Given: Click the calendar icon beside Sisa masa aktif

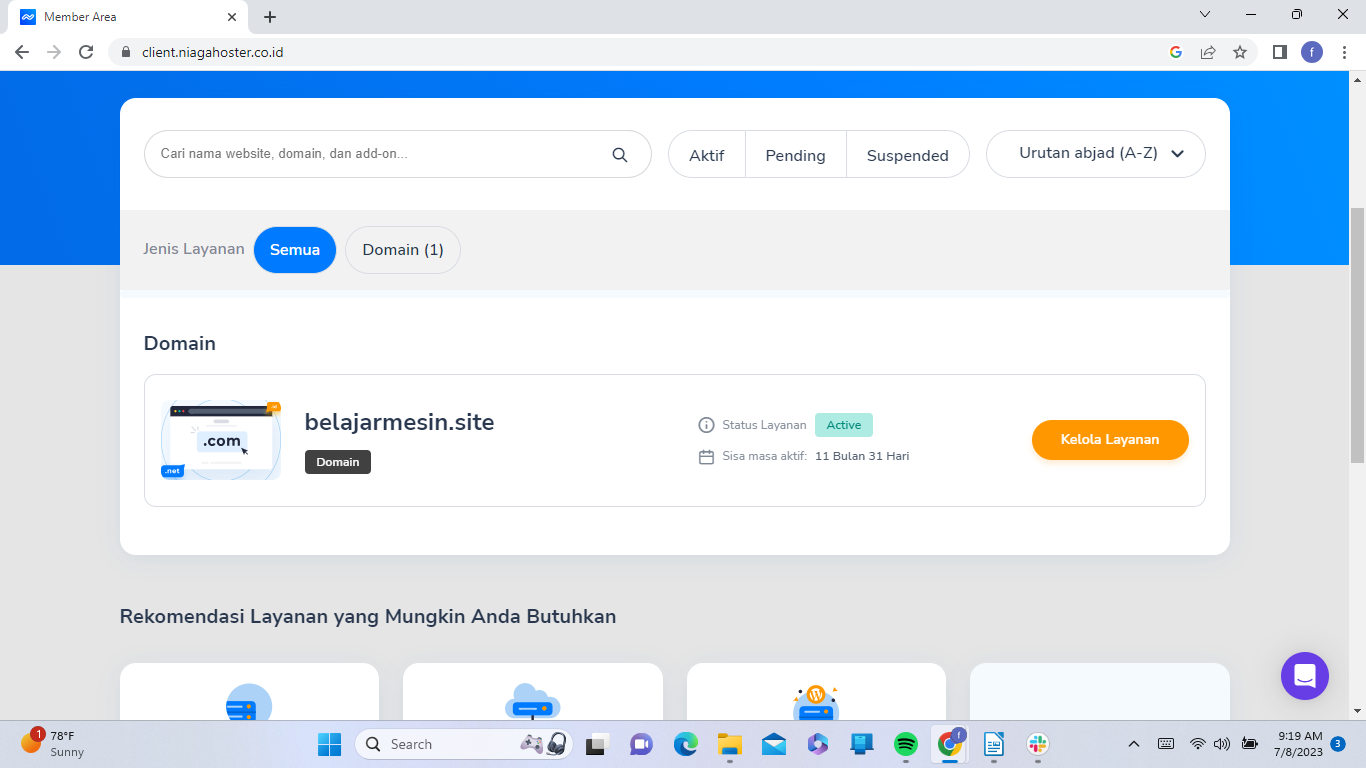Looking at the screenshot, I should [x=706, y=455].
